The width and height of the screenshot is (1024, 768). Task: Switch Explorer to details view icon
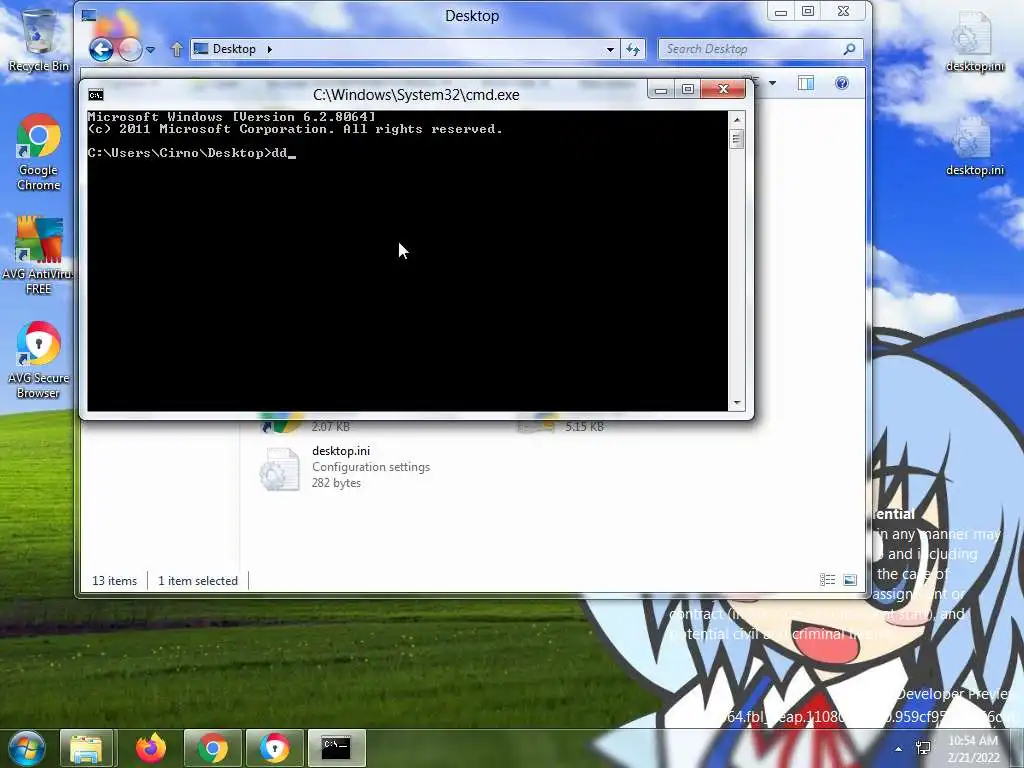pyautogui.click(x=827, y=580)
